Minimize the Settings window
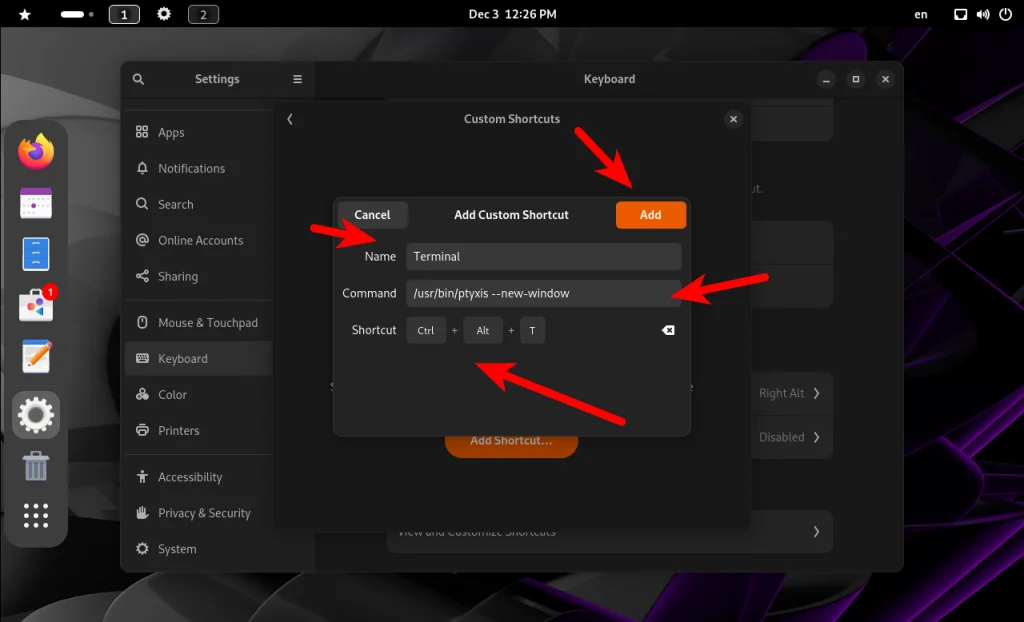Screen dimensions: 1024x622 pos(826,79)
